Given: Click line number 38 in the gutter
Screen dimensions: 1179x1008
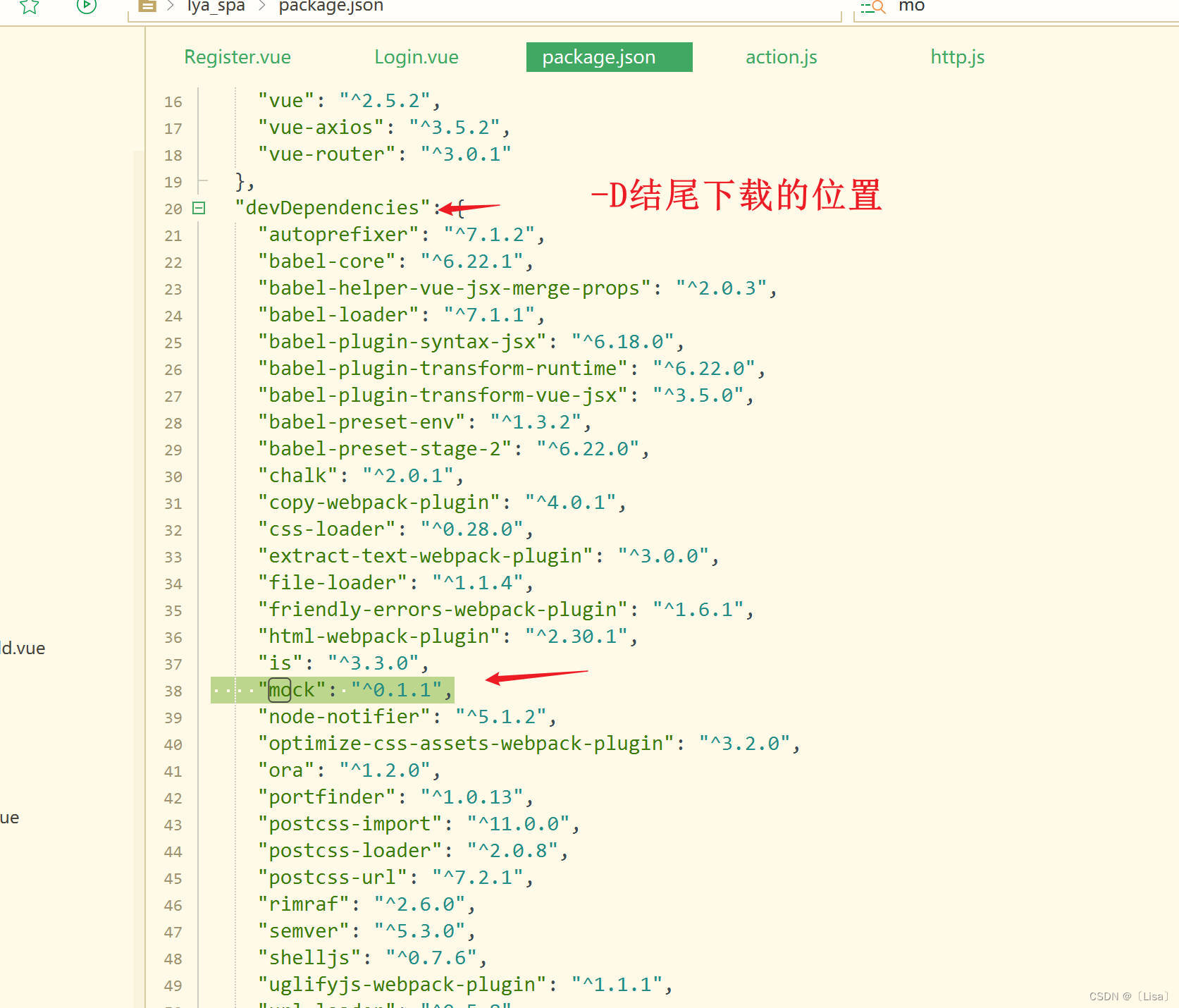Looking at the screenshot, I should coord(173,690).
